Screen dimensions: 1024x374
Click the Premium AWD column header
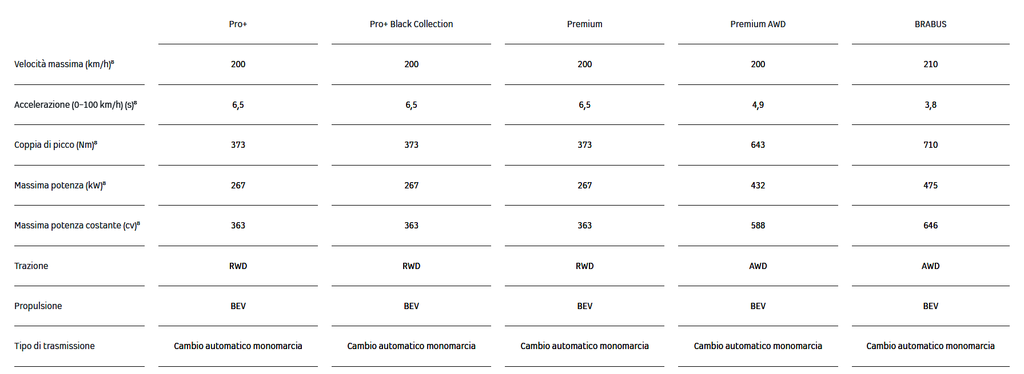[x=758, y=24]
